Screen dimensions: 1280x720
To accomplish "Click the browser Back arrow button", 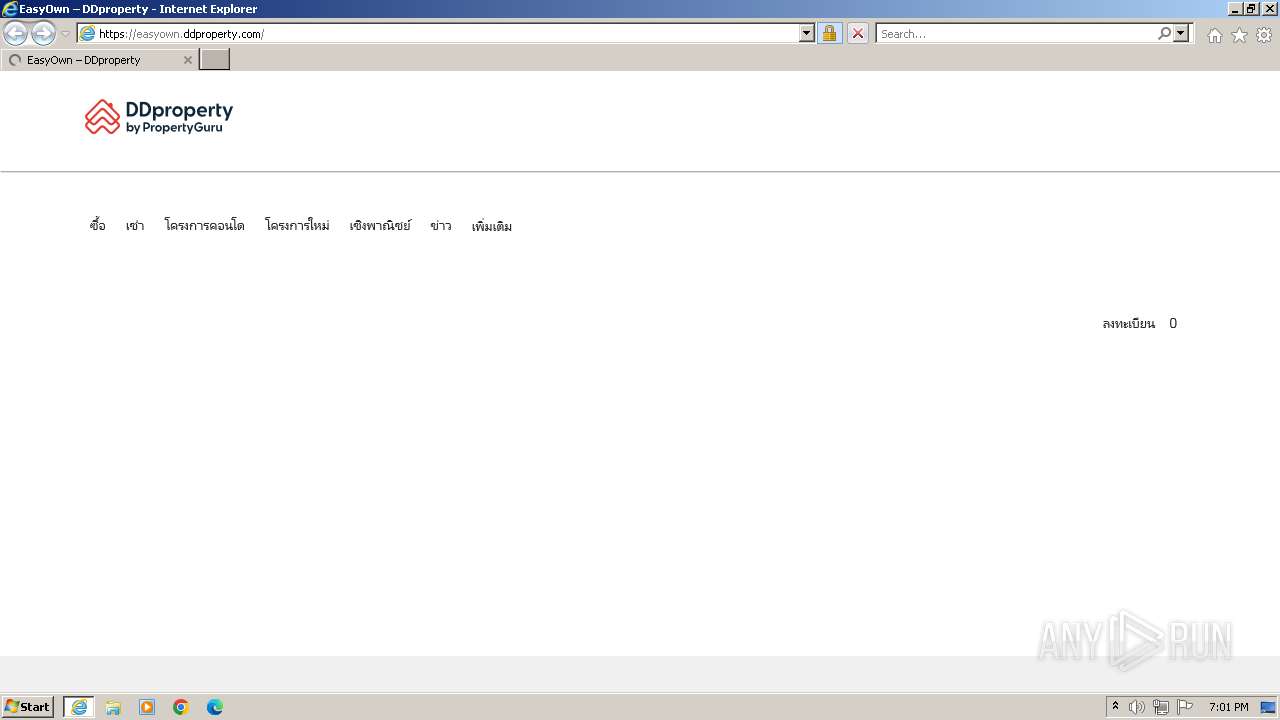I will click(16, 33).
